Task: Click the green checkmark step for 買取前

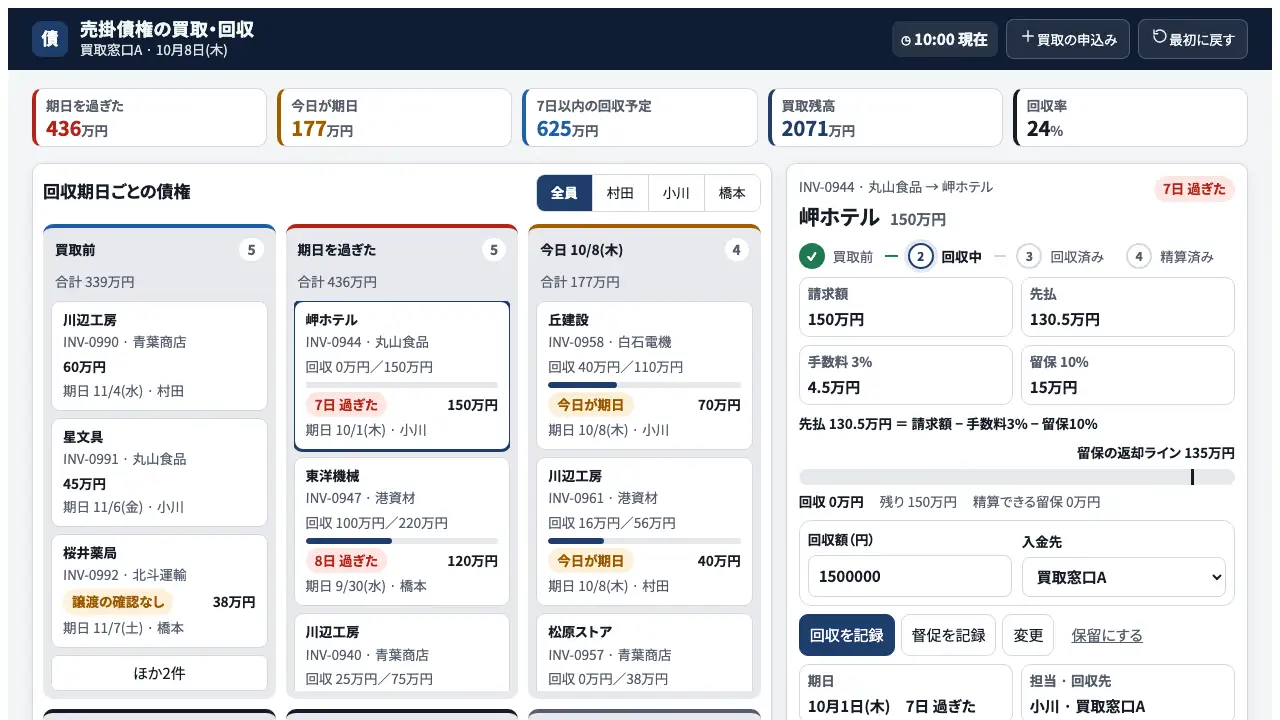Action: click(x=812, y=257)
